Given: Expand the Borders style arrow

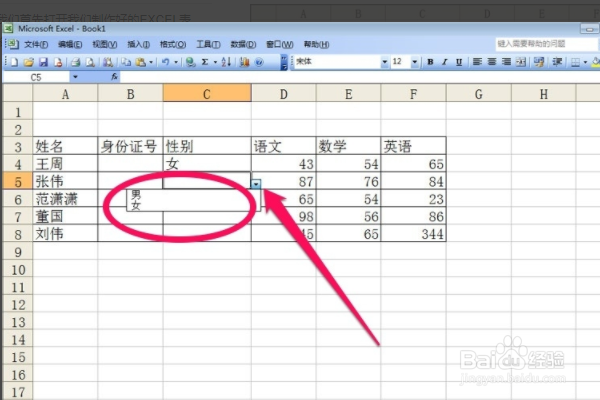Looking at the screenshot, I should [x=585, y=62].
